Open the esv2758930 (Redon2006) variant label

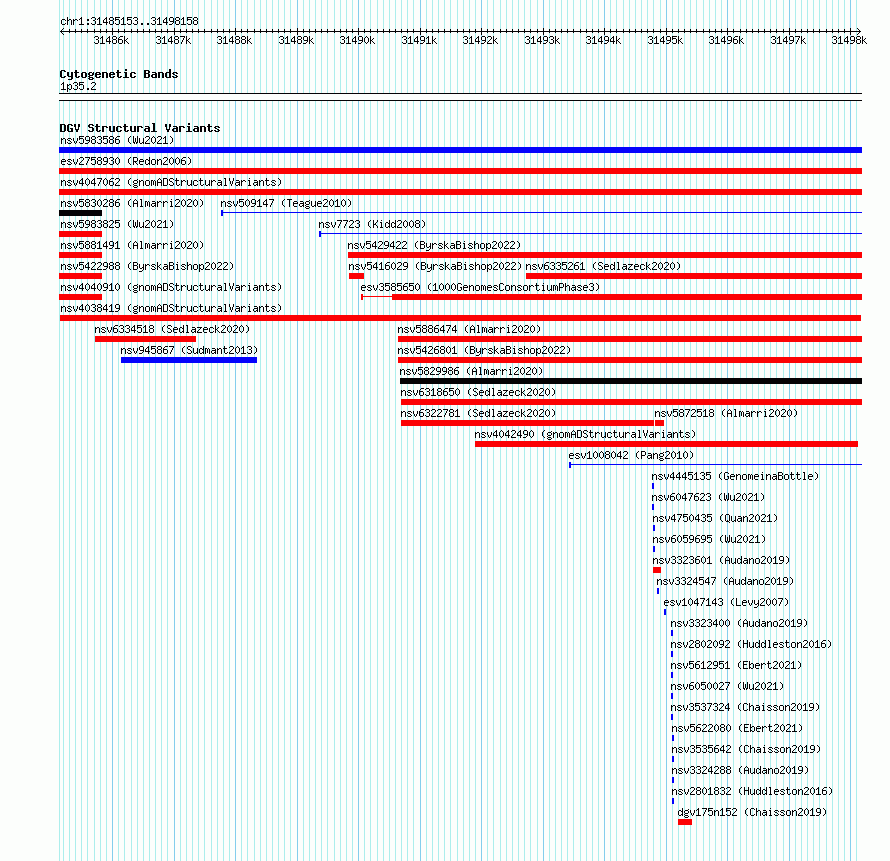click(x=126, y=161)
